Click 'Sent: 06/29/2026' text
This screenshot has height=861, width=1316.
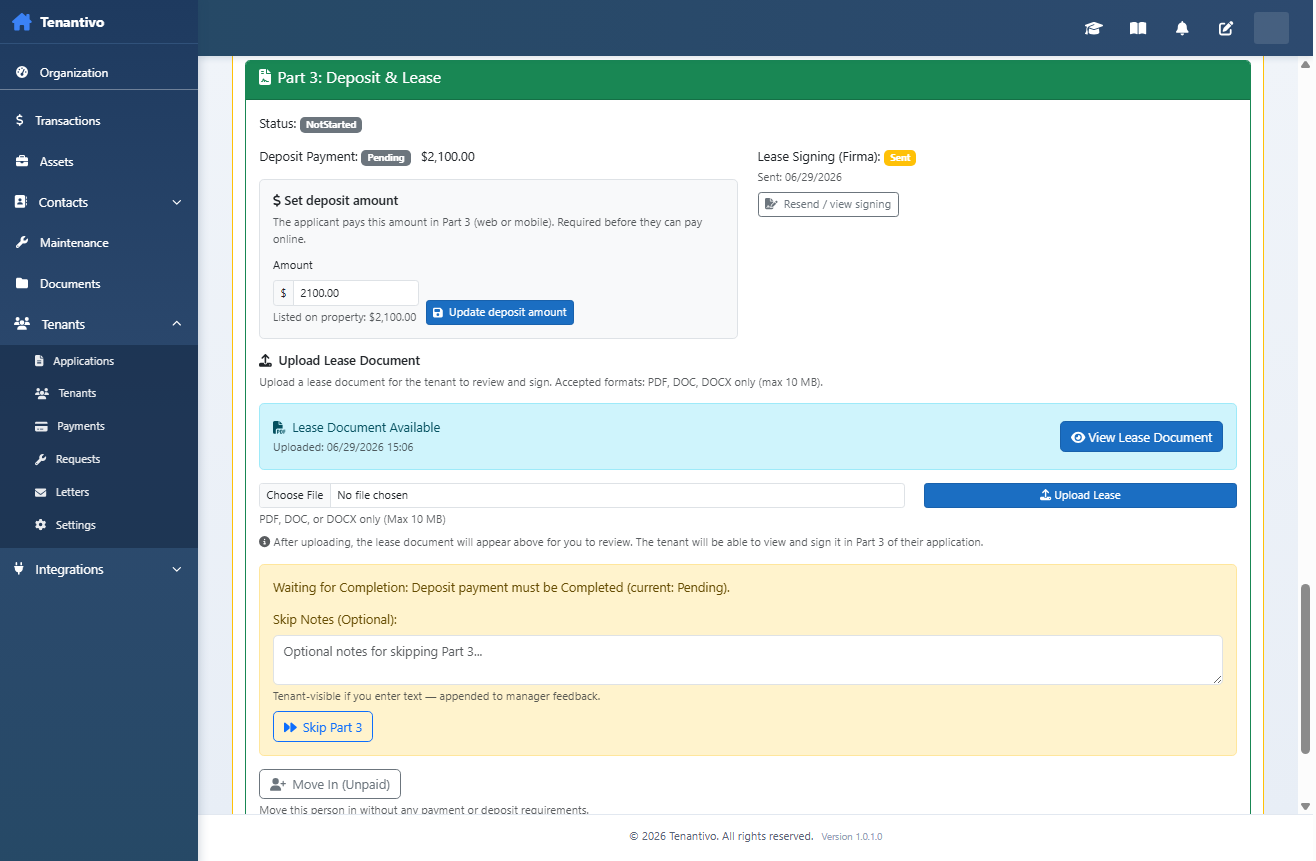pyautogui.click(x=800, y=177)
